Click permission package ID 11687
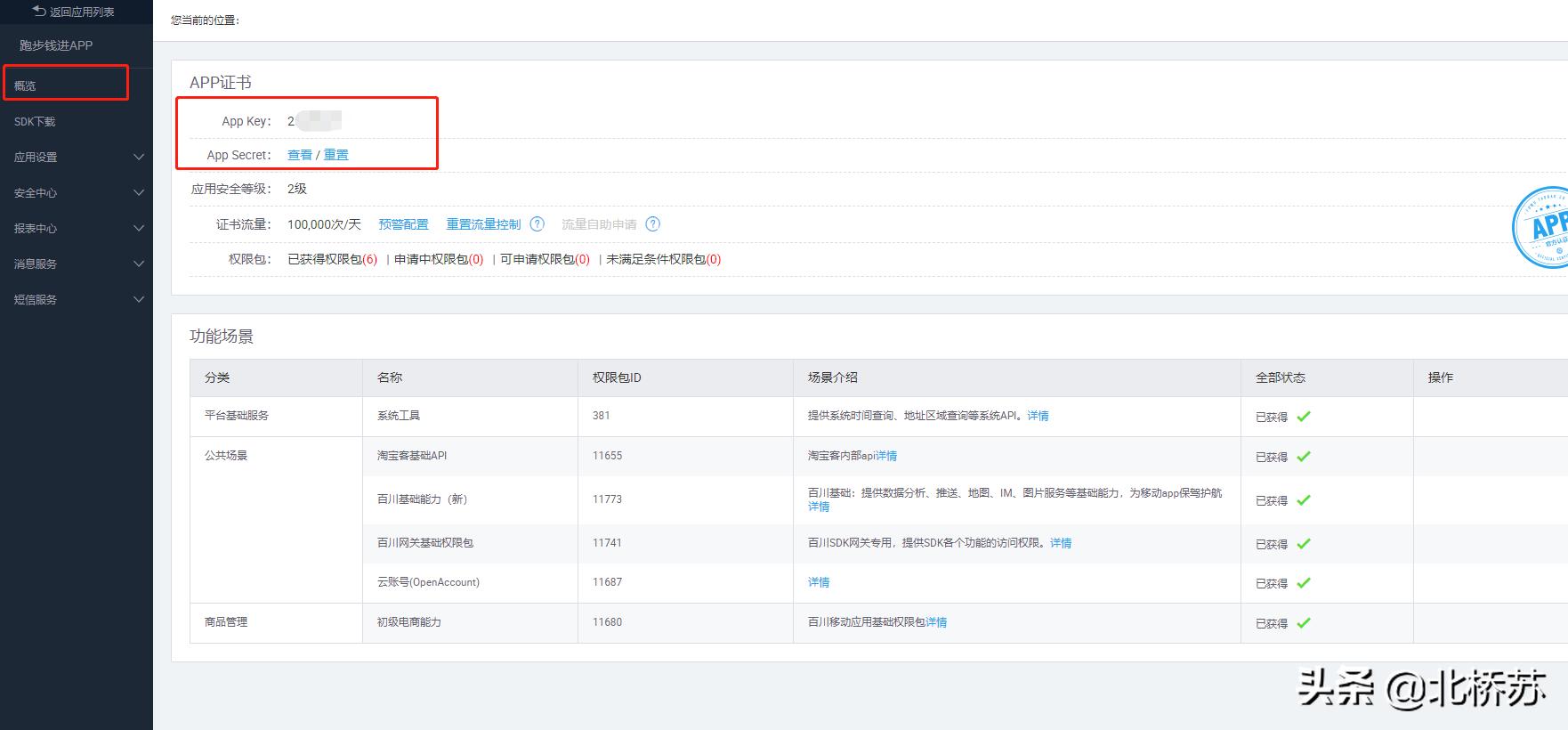Viewport: 1568px width, 730px height. [x=608, y=582]
